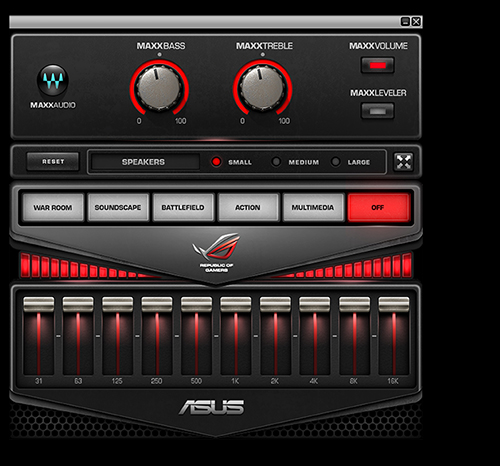This screenshot has width=500, height=466.
Task: Click the ASUS logo at the bottom
Action: [x=211, y=407]
